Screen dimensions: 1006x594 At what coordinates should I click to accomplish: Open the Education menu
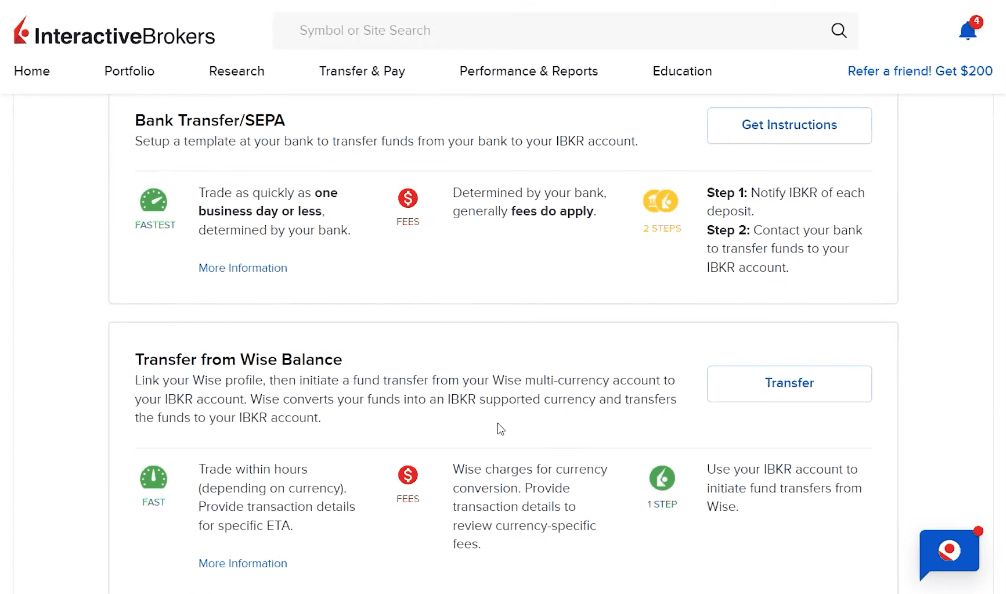point(682,71)
